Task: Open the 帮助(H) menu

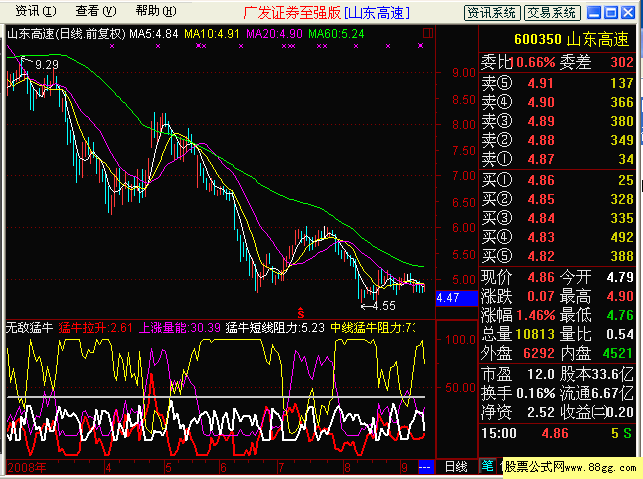Action: [x=156, y=11]
